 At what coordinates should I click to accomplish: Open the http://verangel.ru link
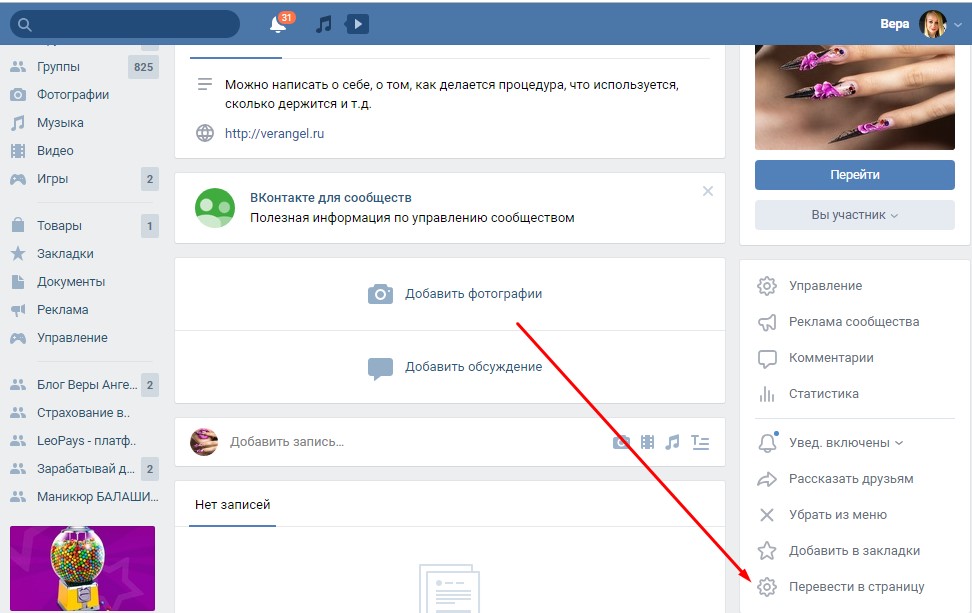coord(274,133)
